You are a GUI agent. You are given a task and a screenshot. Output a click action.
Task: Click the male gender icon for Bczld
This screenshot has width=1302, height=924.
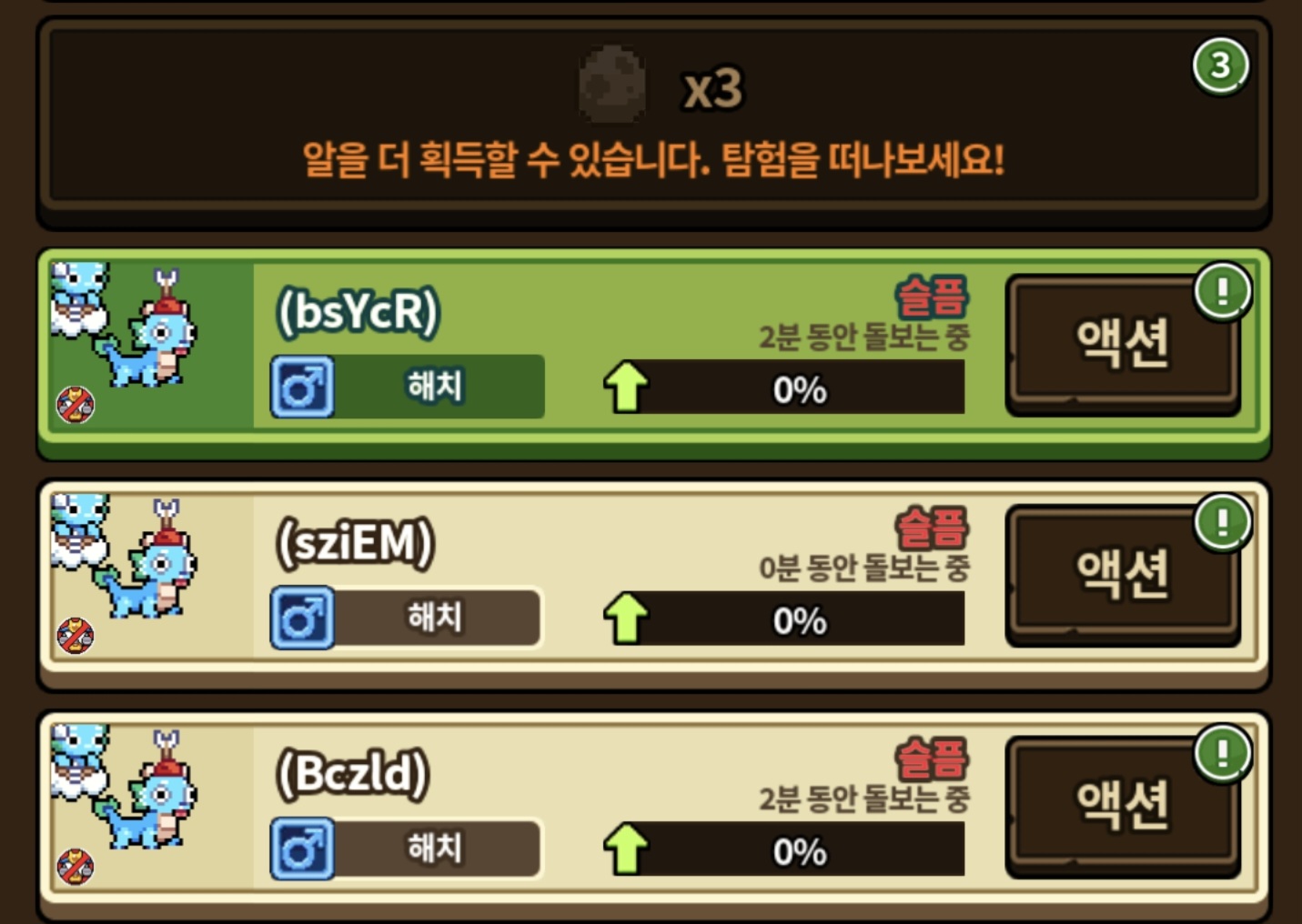(x=302, y=849)
